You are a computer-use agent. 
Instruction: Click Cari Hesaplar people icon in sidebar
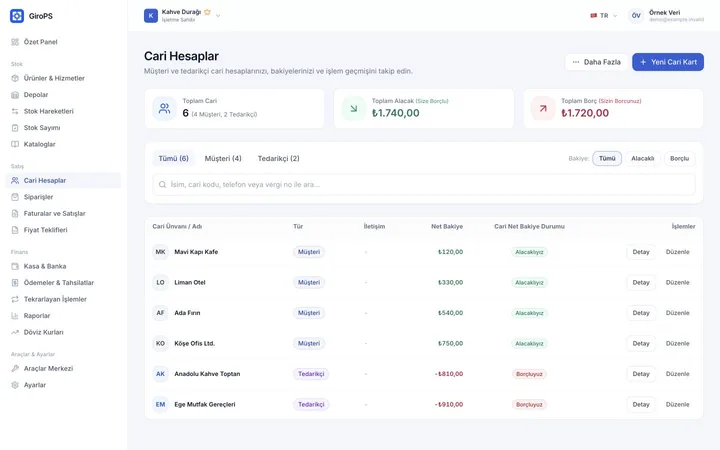(15, 180)
